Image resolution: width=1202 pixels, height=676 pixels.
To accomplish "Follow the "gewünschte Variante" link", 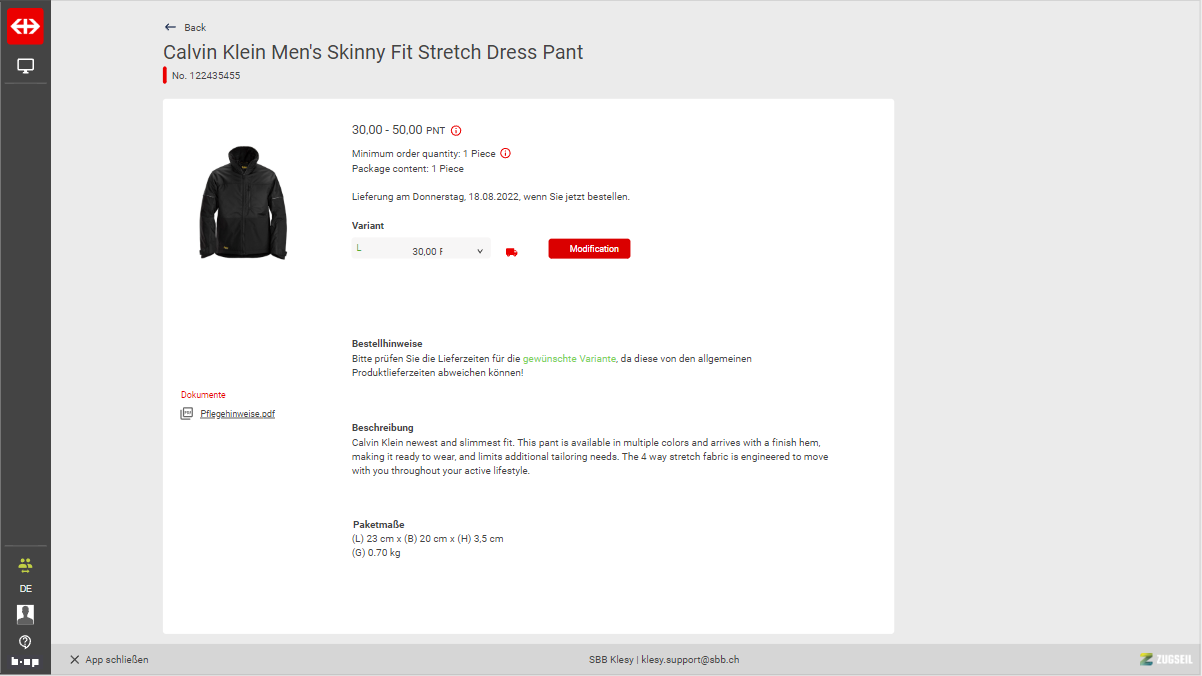I will coord(569,358).
